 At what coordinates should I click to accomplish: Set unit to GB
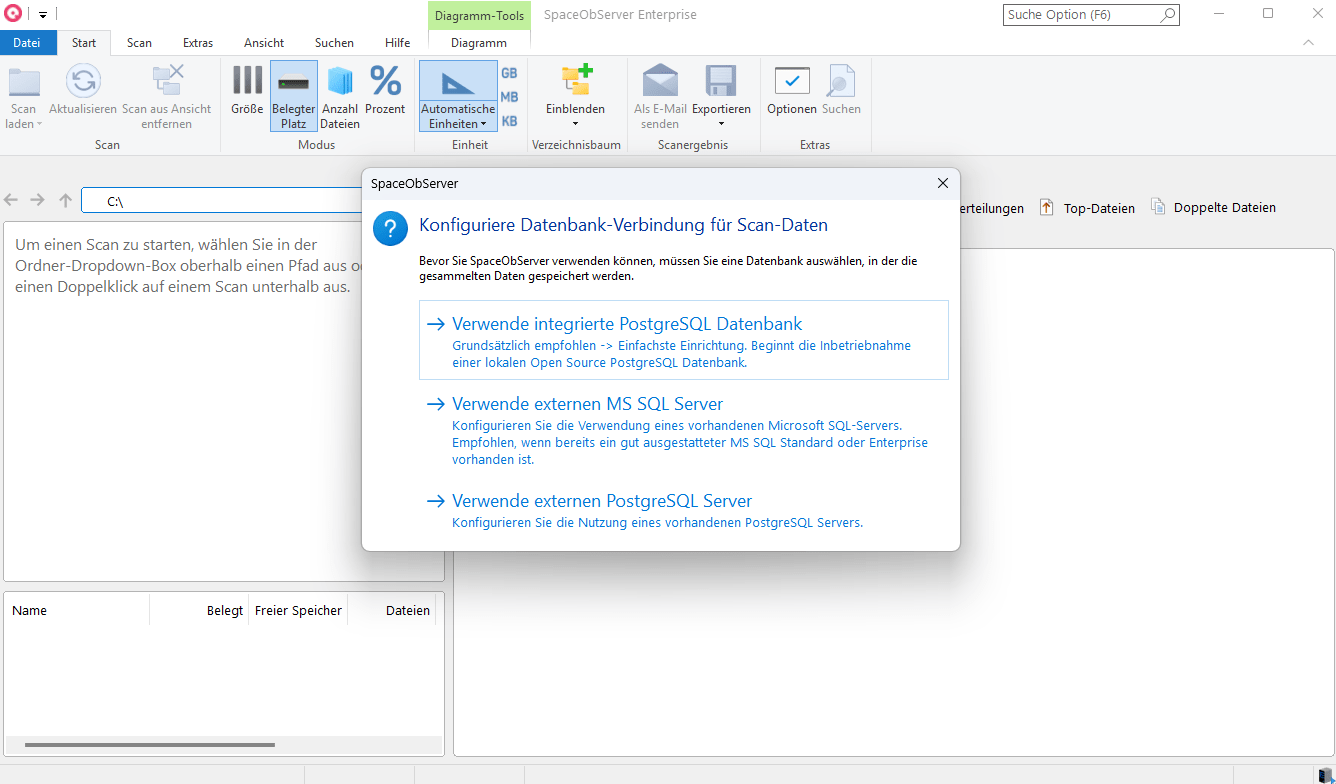509,73
